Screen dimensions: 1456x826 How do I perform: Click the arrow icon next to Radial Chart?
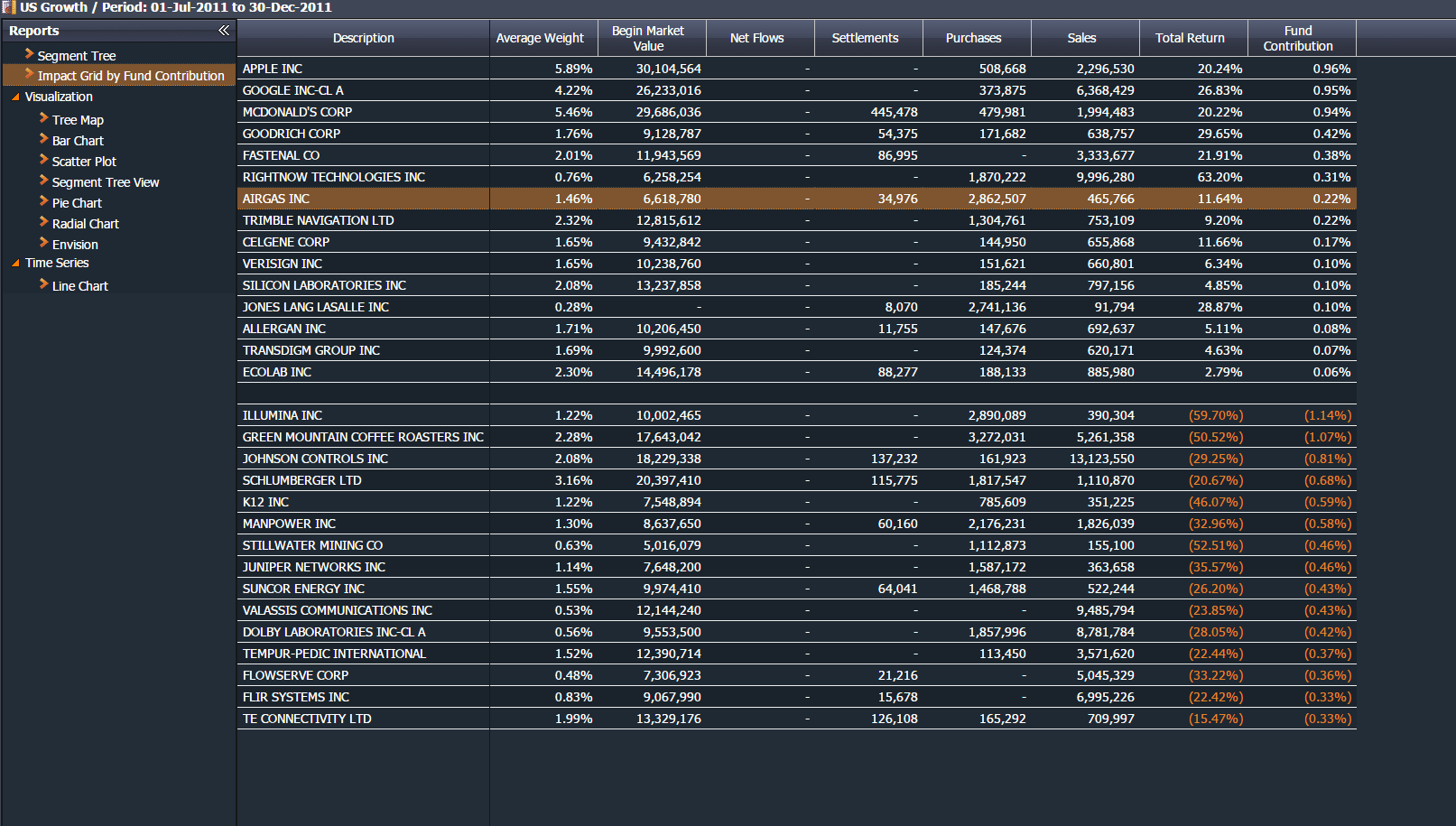coord(44,222)
